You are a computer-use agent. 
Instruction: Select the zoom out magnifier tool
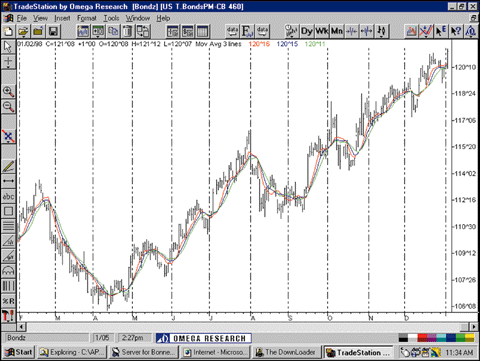click(x=8, y=107)
